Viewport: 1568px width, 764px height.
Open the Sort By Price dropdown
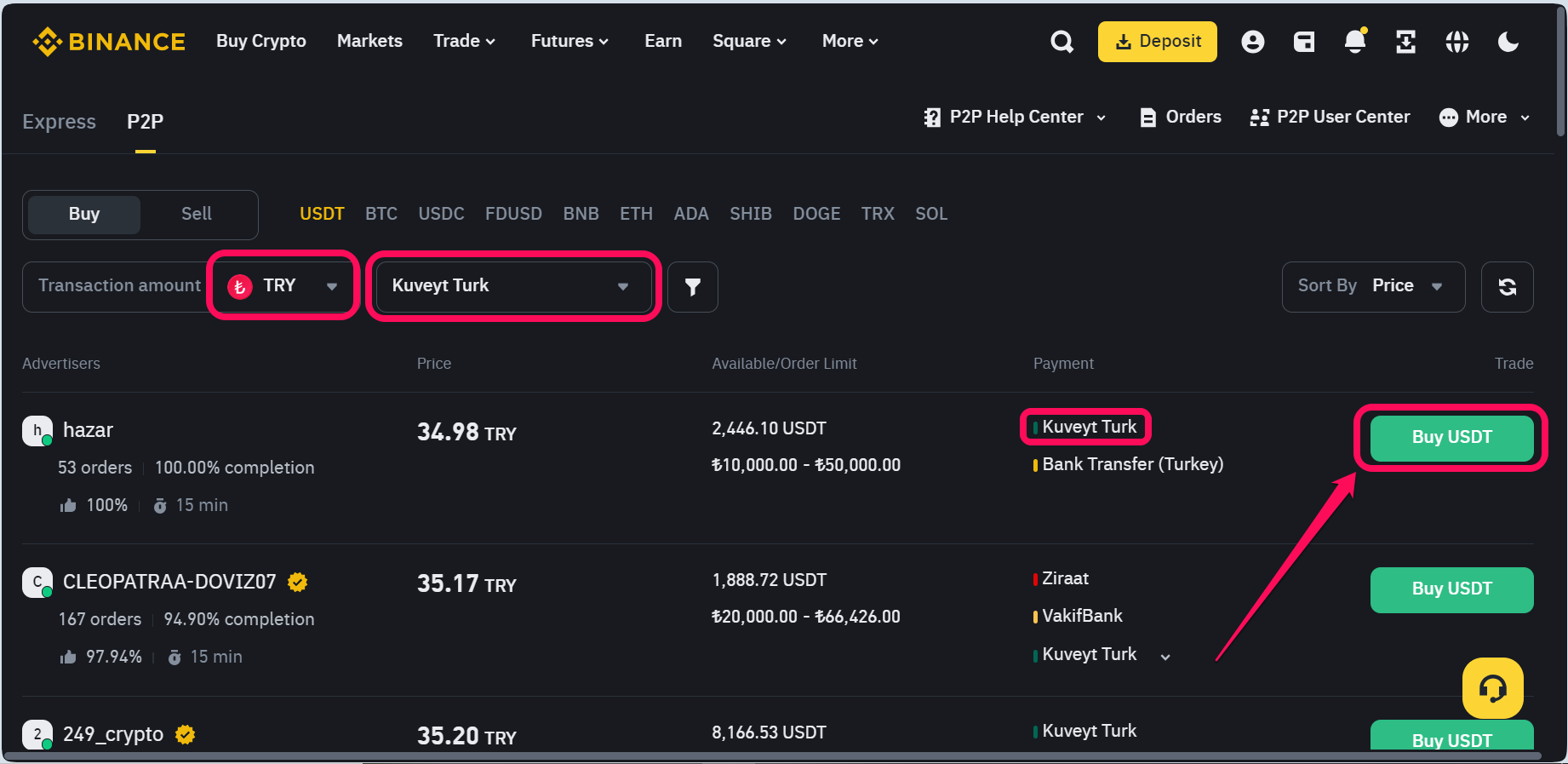(x=1372, y=286)
